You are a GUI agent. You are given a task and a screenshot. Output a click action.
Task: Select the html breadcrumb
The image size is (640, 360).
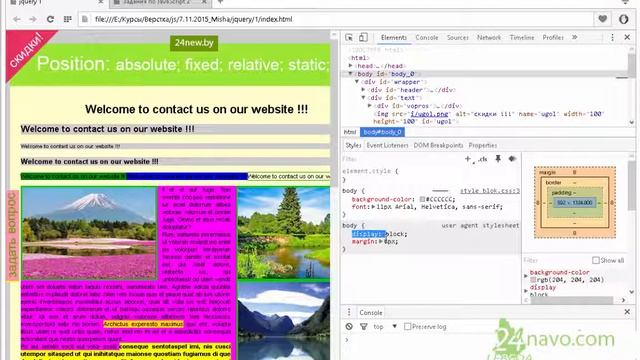click(350, 132)
